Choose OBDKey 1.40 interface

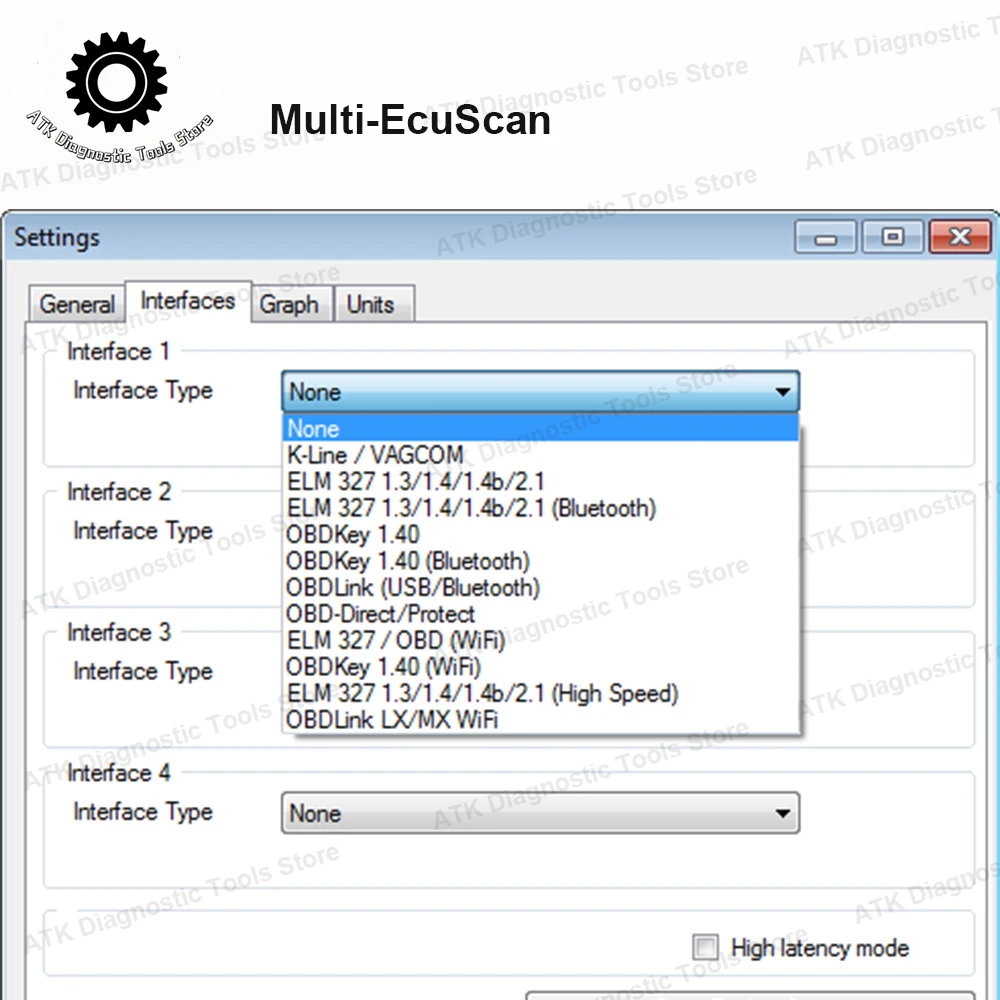pyautogui.click(x=540, y=534)
